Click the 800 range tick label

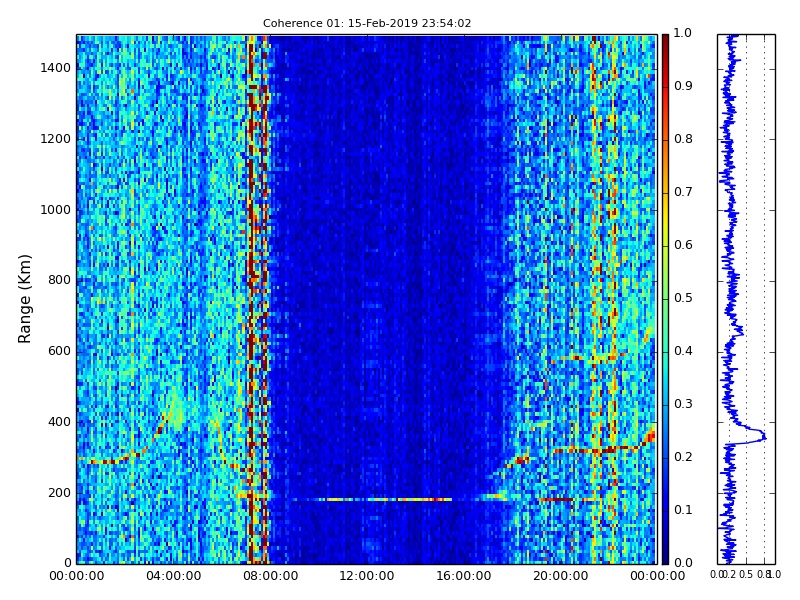point(59,280)
